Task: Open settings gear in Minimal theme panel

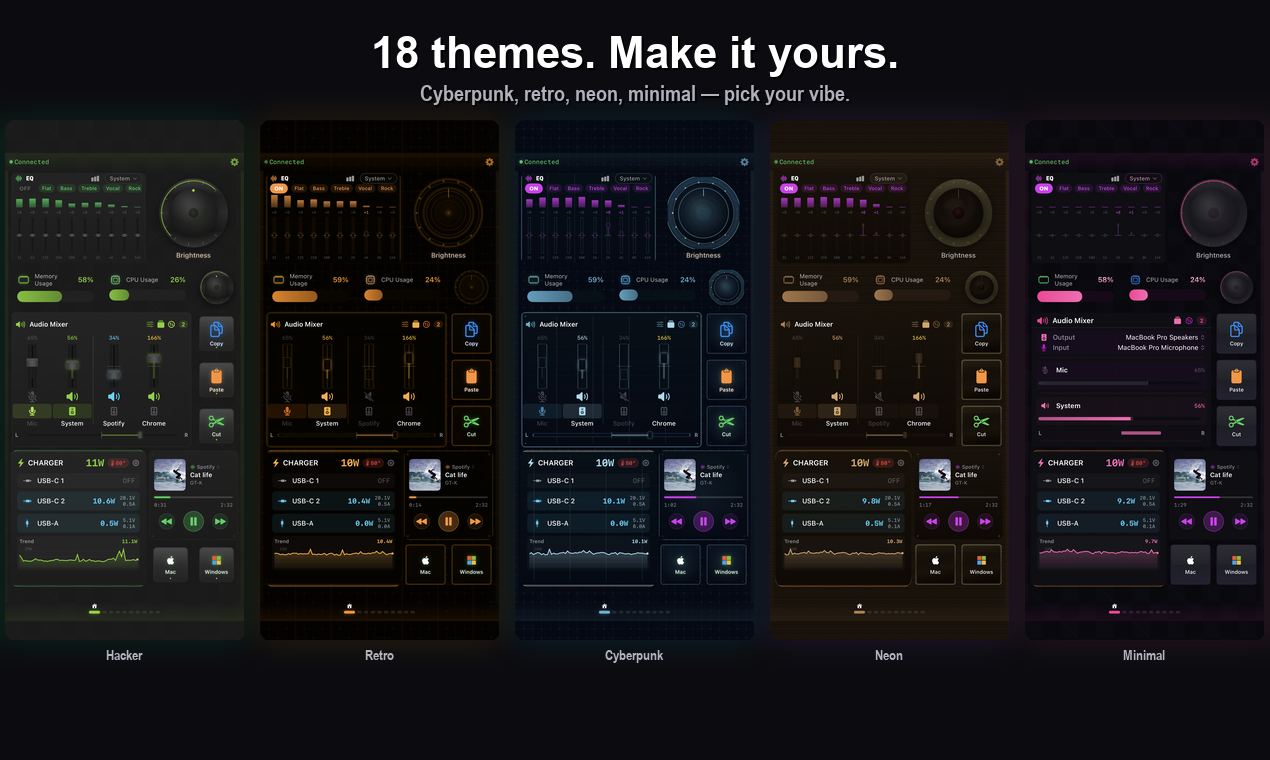Action: (1254, 162)
